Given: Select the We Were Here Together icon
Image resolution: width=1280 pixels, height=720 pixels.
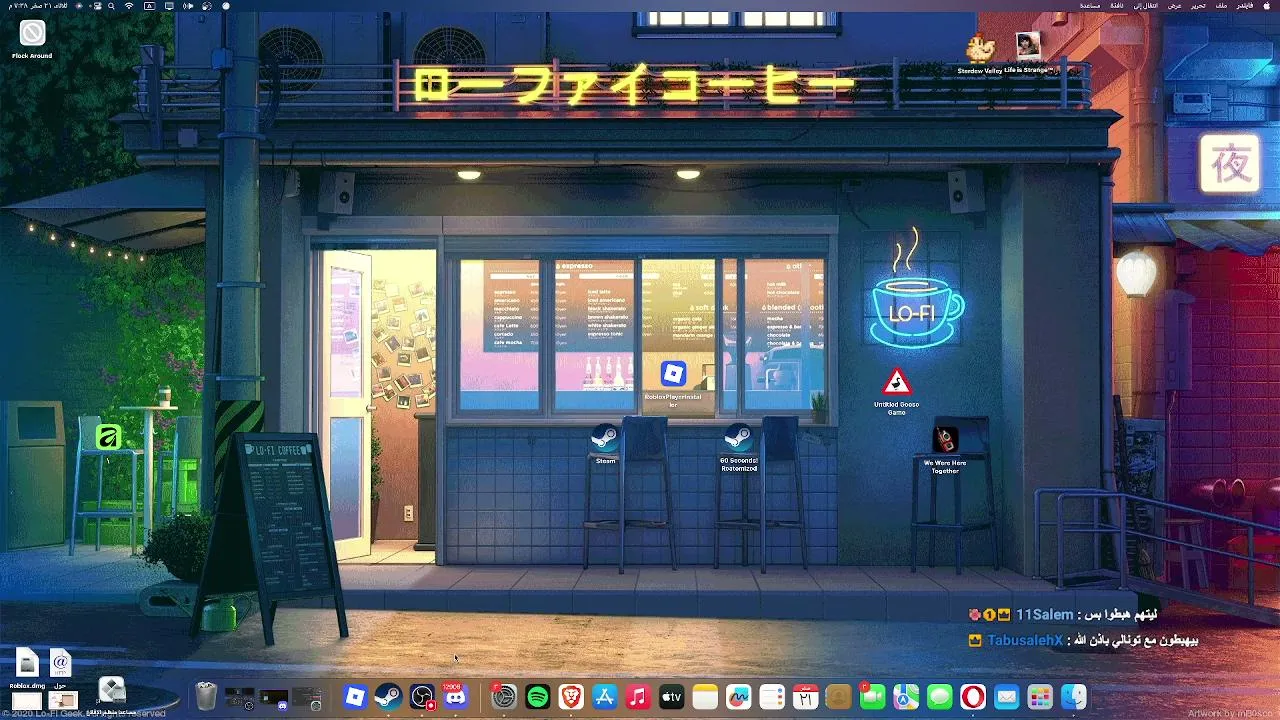Looking at the screenshot, I should point(945,440).
